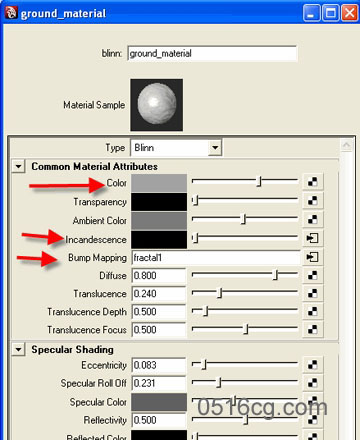Click the Ambient Color slider track
This screenshot has width=360, height=440.
click(245, 219)
